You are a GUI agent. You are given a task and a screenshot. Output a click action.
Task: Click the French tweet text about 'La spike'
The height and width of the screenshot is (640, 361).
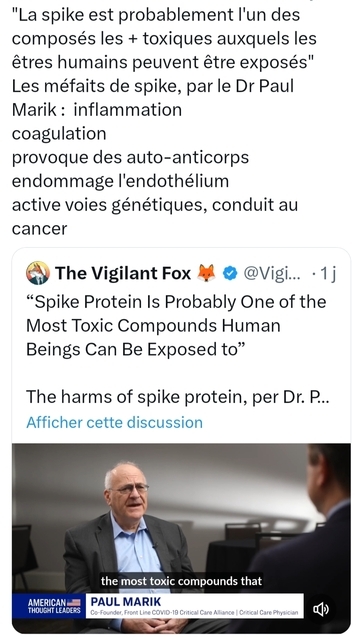(x=164, y=38)
